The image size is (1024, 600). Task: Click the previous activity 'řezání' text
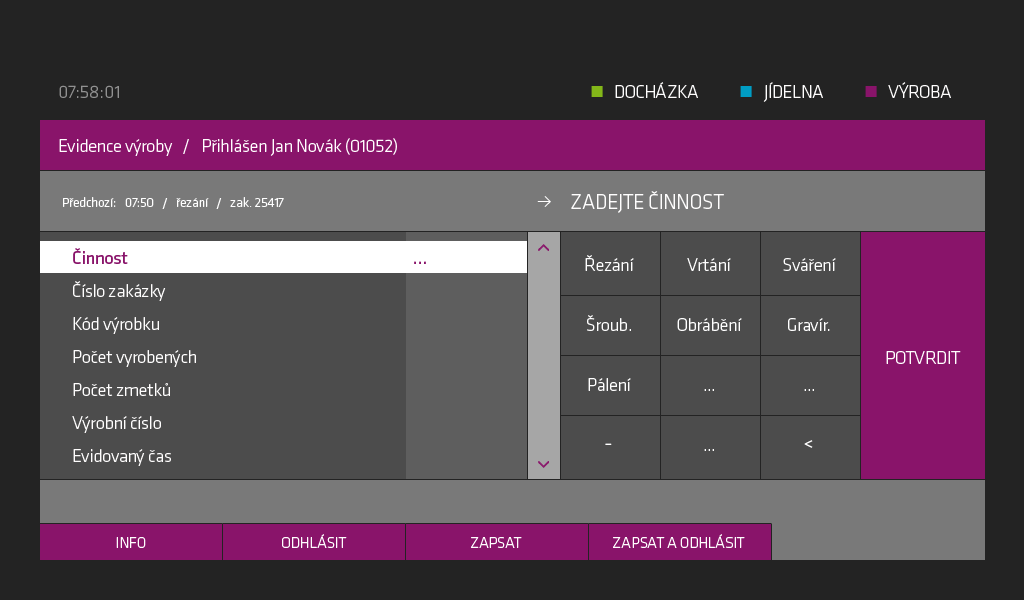[192, 202]
